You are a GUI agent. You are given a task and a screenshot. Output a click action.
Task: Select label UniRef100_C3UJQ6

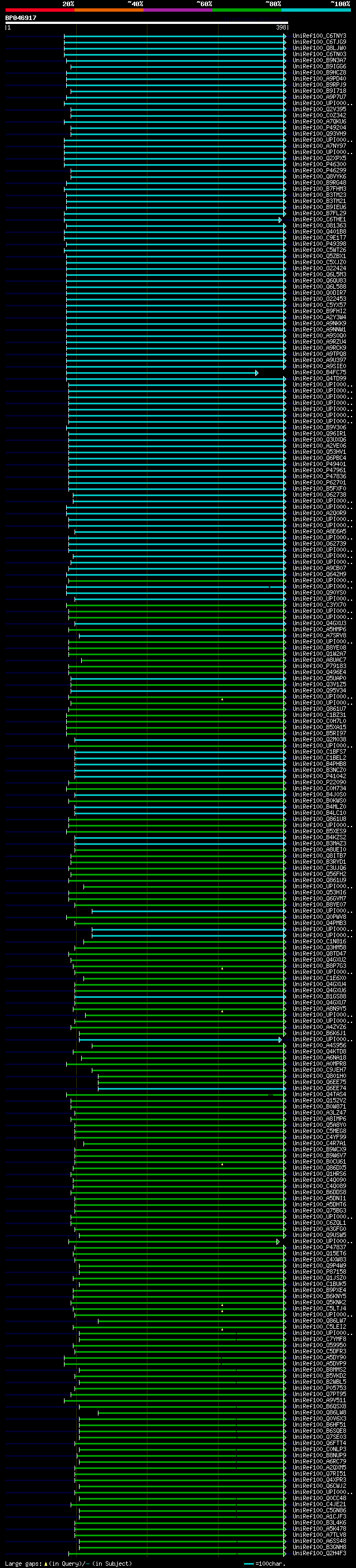click(319, 868)
